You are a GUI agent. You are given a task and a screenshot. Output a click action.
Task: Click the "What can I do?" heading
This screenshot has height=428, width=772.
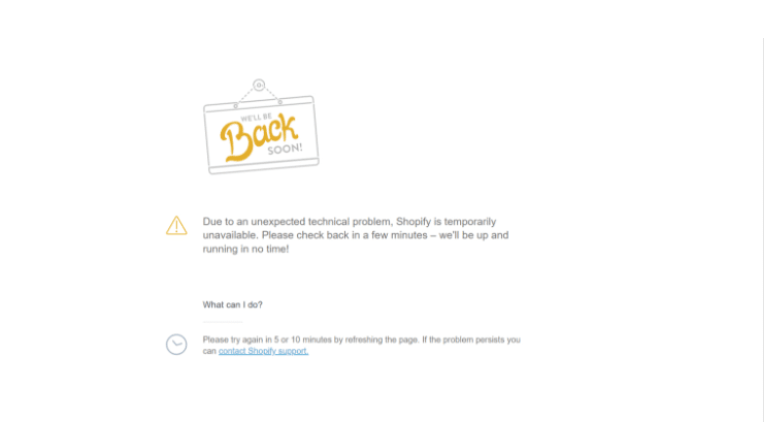pyautogui.click(x=232, y=305)
